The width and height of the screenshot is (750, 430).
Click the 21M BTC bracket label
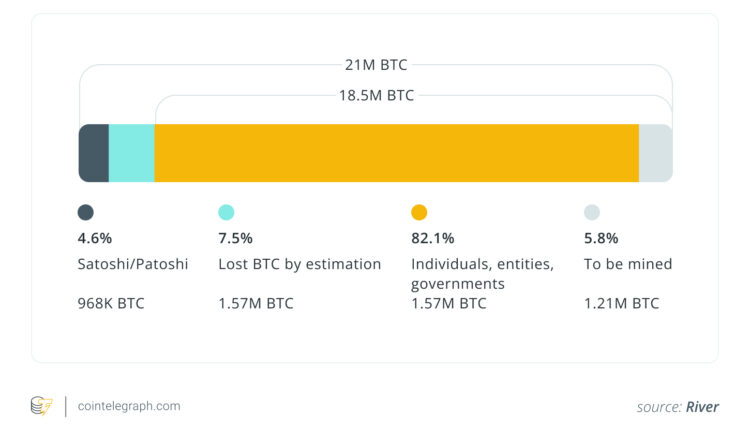coord(375,65)
